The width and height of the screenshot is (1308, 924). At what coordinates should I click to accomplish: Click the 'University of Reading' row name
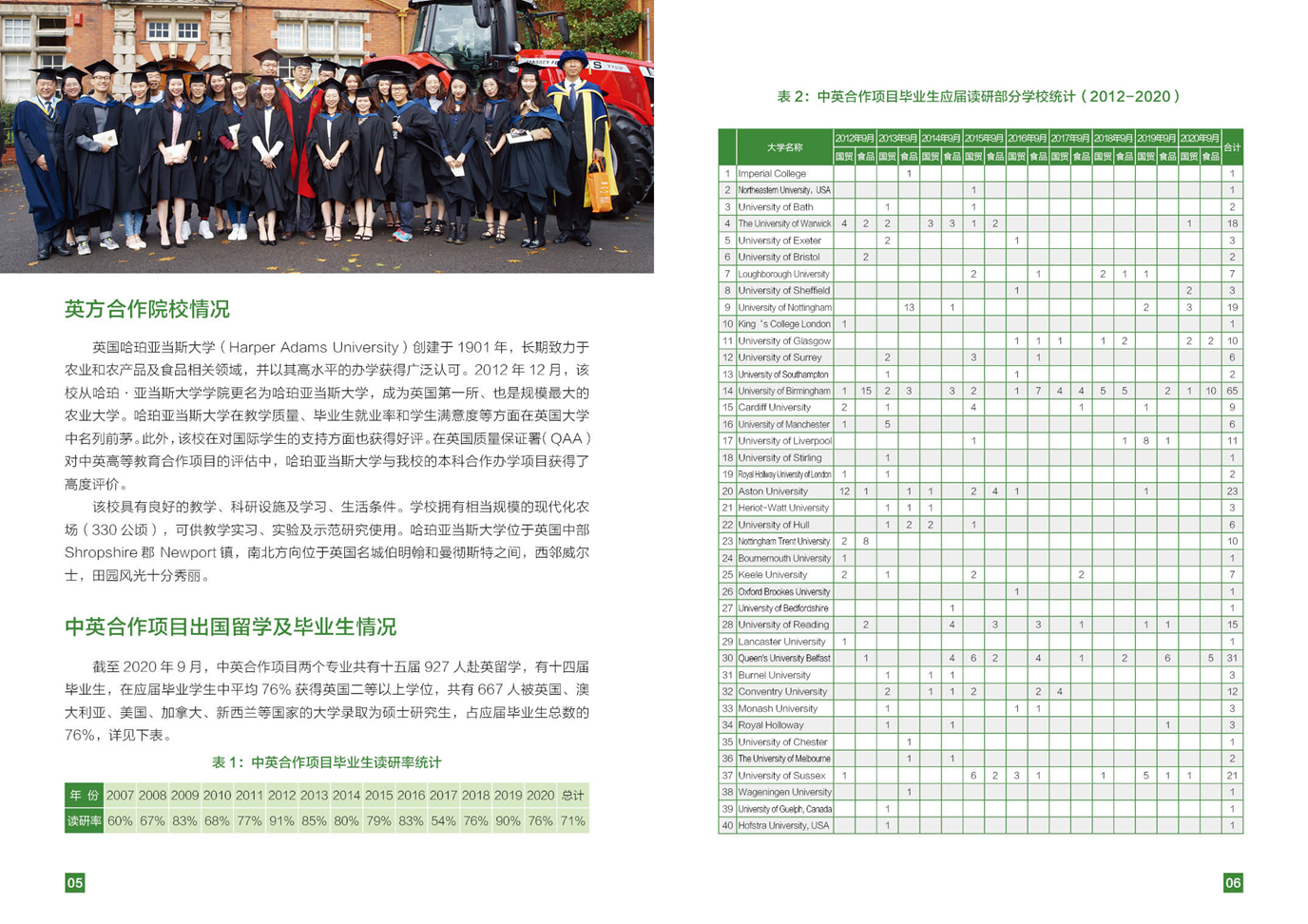click(783, 625)
